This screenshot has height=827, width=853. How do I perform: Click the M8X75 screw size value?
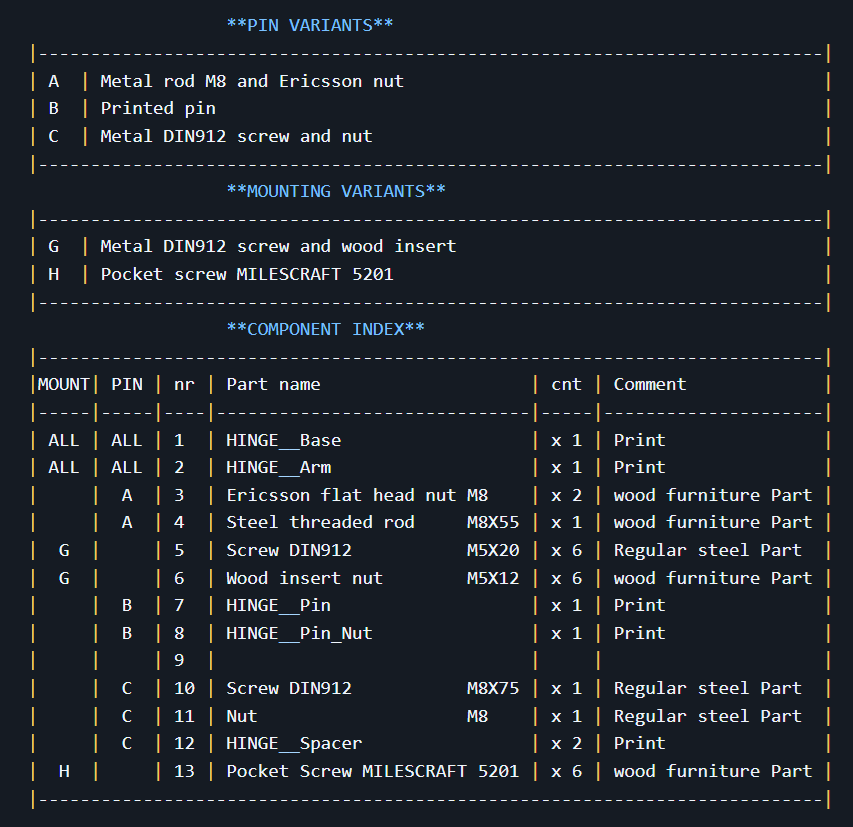[x=493, y=688]
